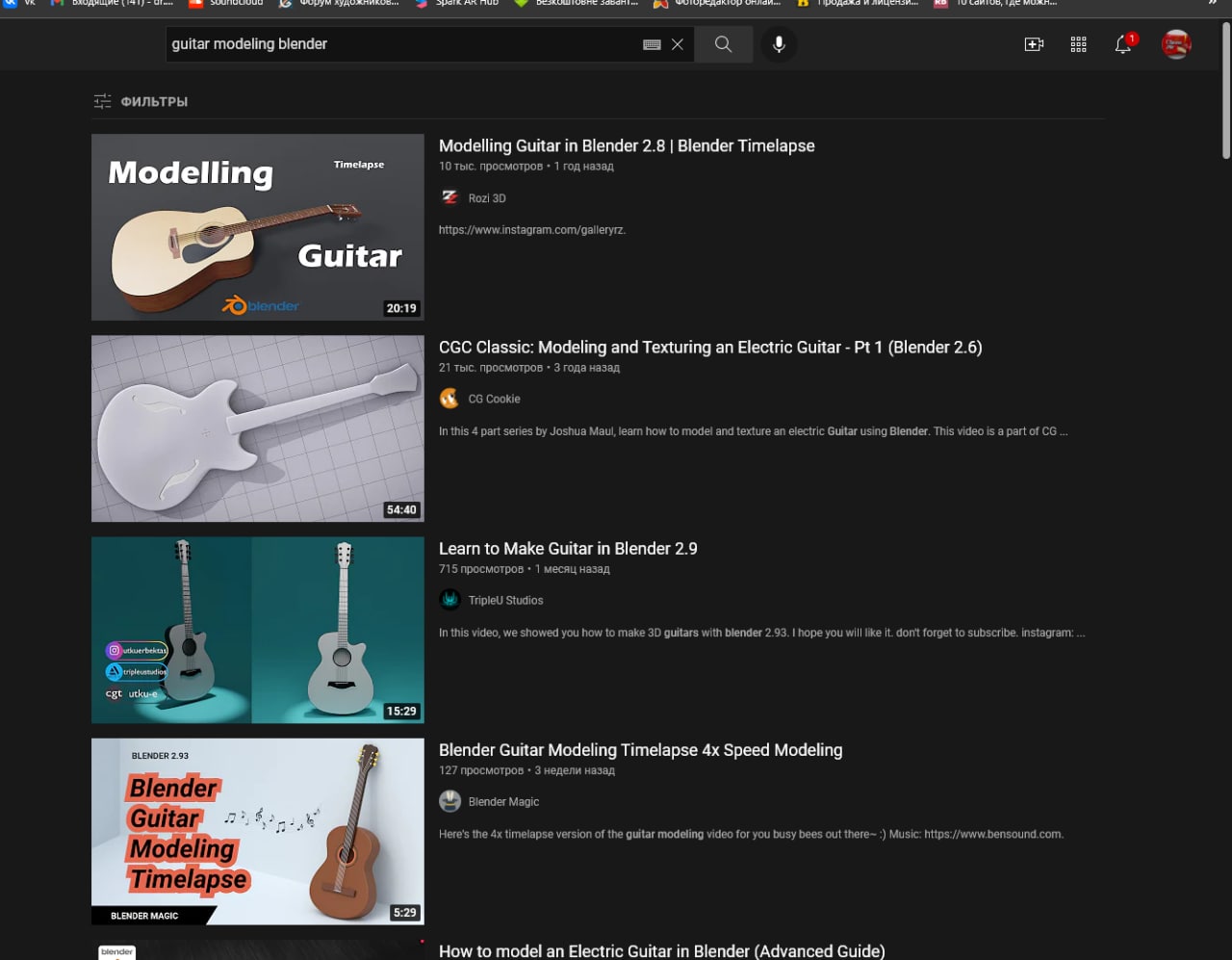
Task: Click the 5:29 duration badge
Action: (x=404, y=912)
